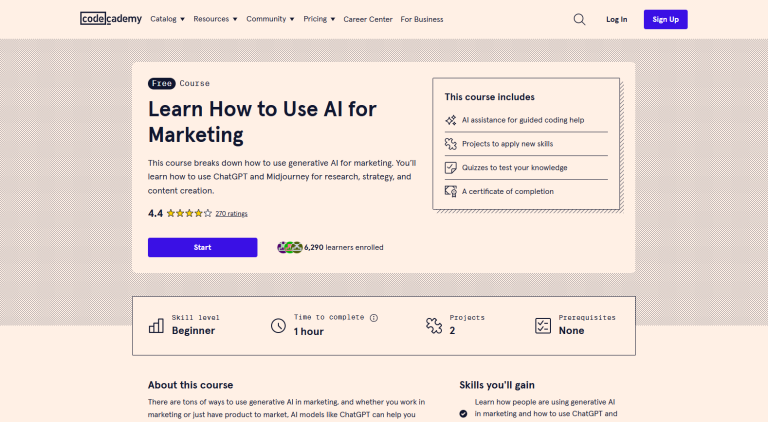
Task: Click the AI assistance sparkle icon
Action: pos(451,120)
